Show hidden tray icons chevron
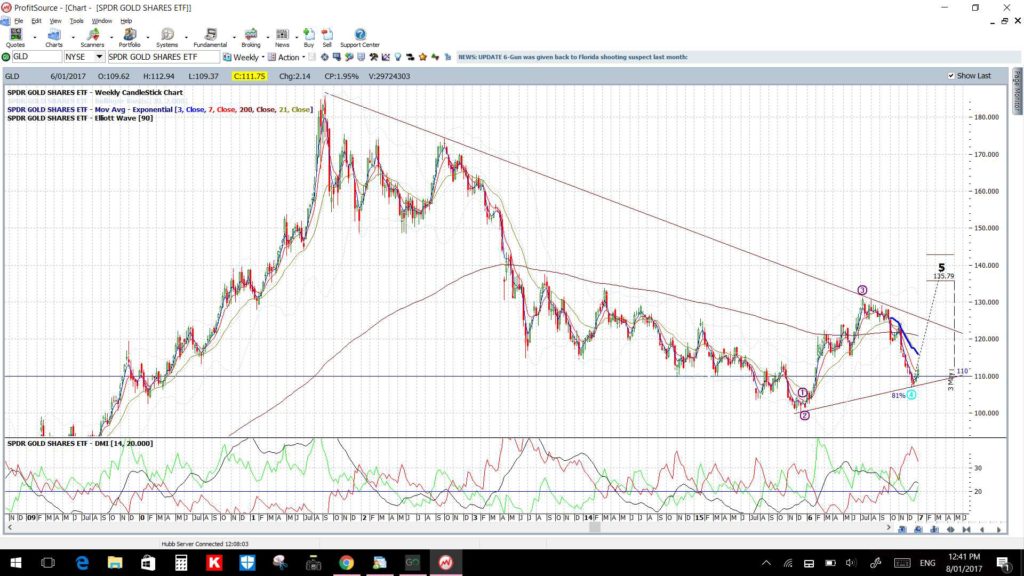1024x576 pixels. 766,563
